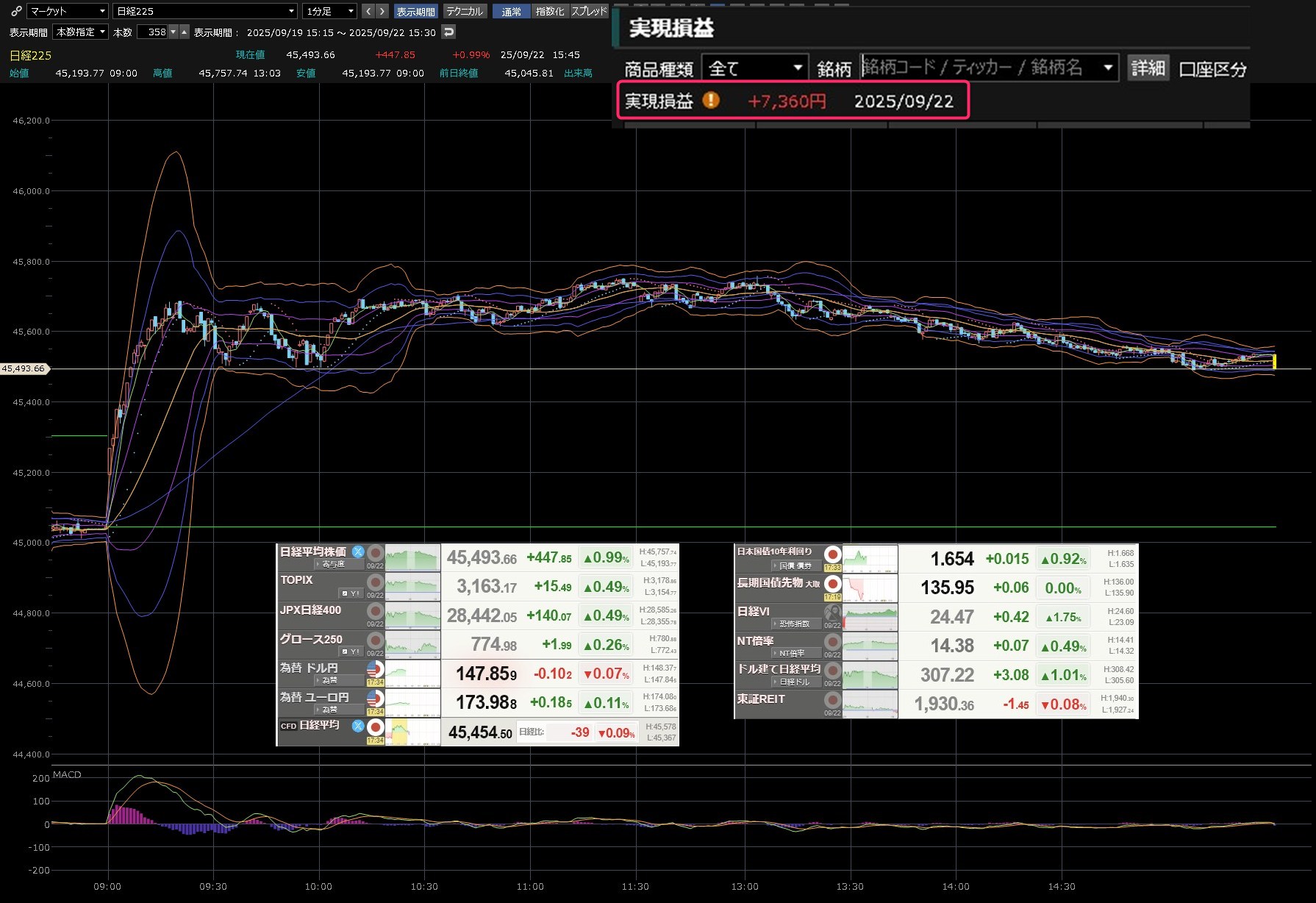
Task: Click the X share icon for 日経平均株価
Action: point(358,552)
